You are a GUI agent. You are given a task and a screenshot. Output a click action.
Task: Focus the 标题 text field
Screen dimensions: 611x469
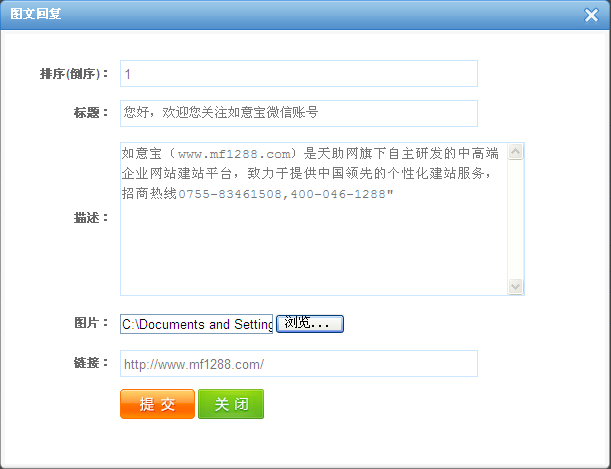coord(298,113)
